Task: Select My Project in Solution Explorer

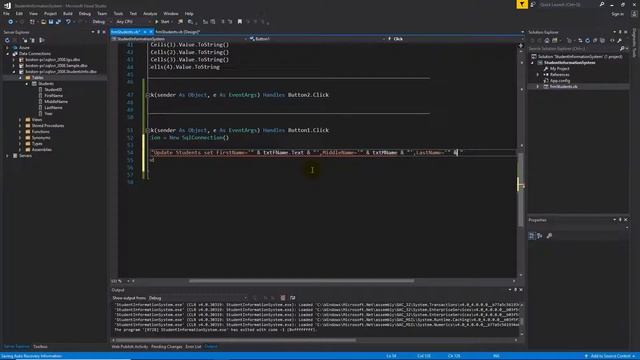Action: pyautogui.click(x=560, y=69)
